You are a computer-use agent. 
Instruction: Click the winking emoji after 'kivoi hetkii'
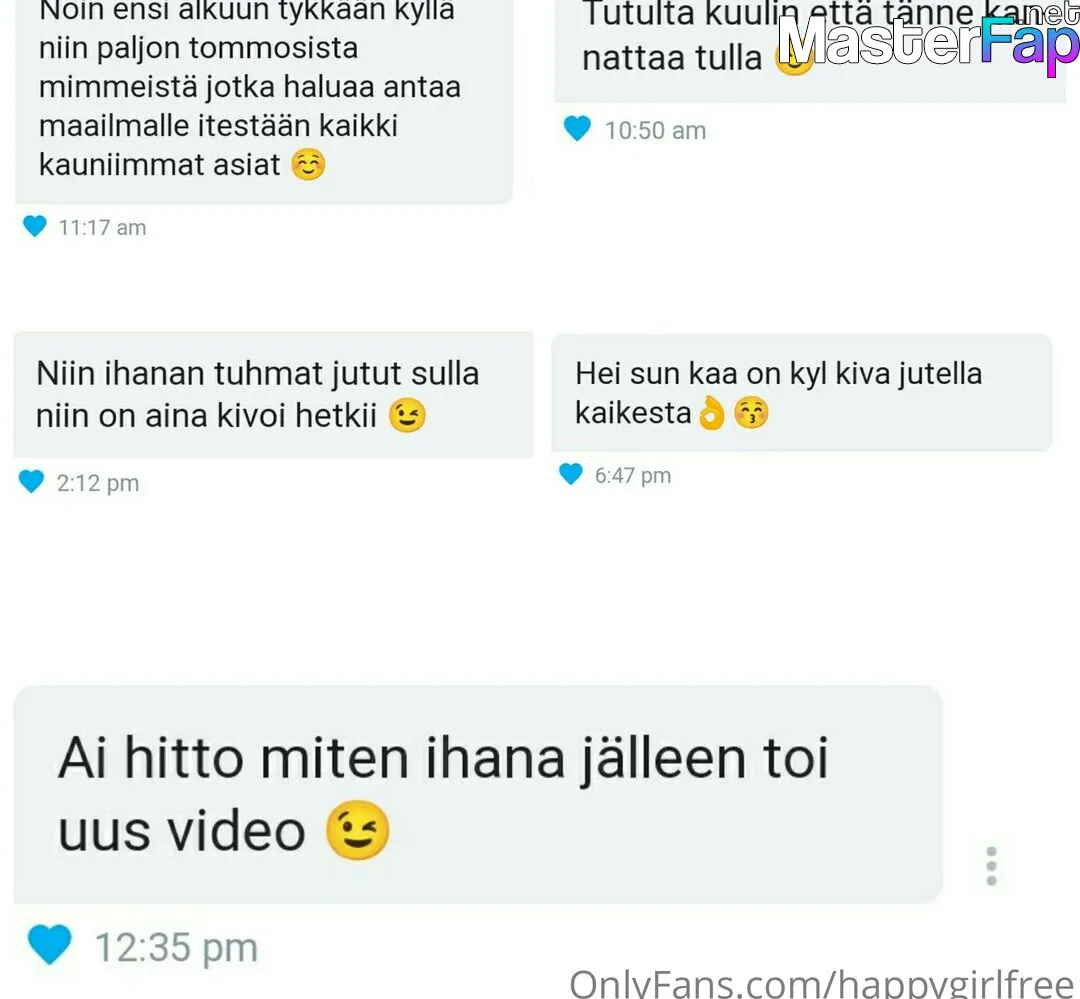click(x=407, y=415)
